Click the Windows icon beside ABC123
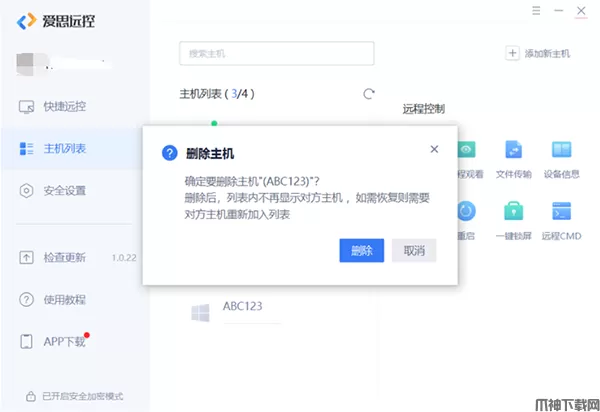 201,313
